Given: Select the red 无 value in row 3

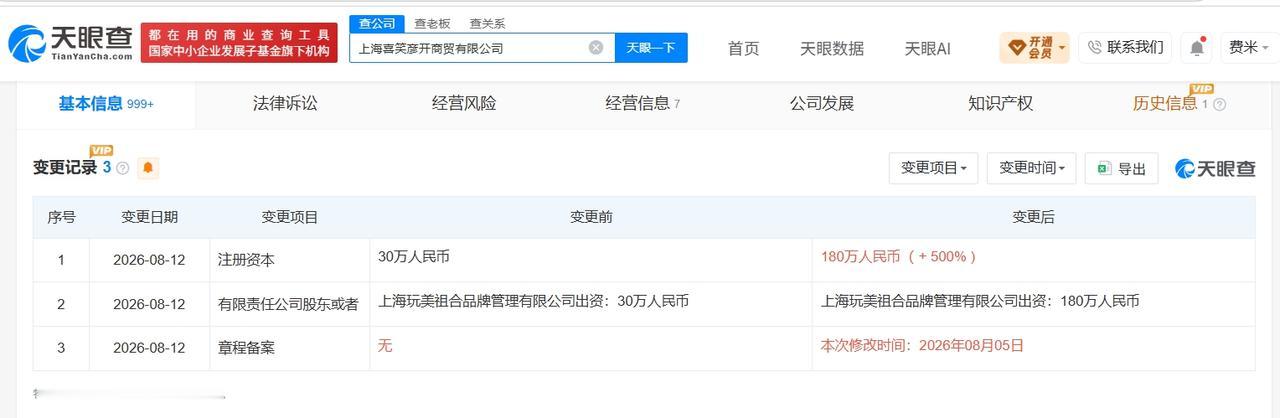Looking at the screenshot, I should click(384, 346).
